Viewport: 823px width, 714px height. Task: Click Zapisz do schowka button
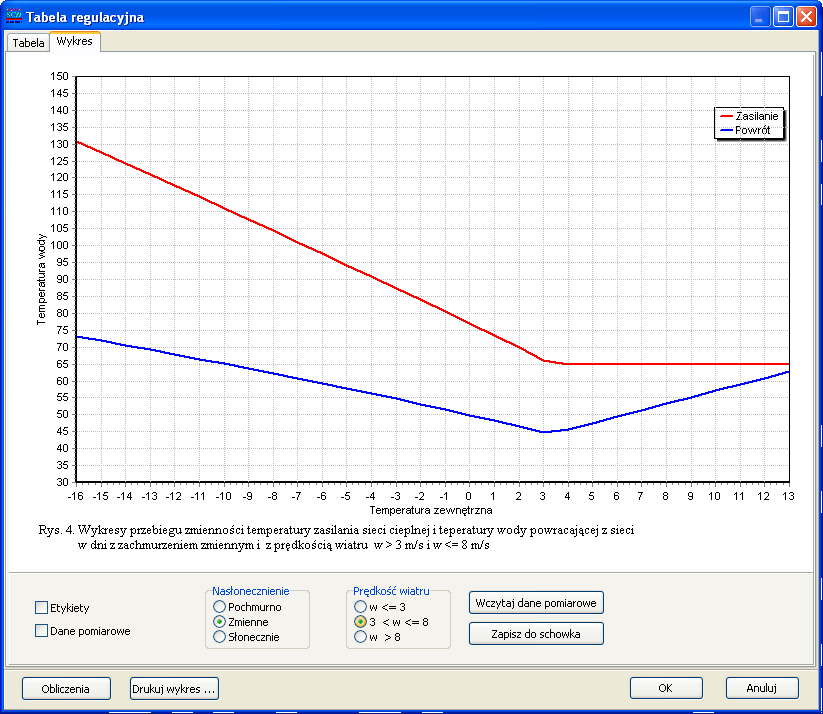536,634
